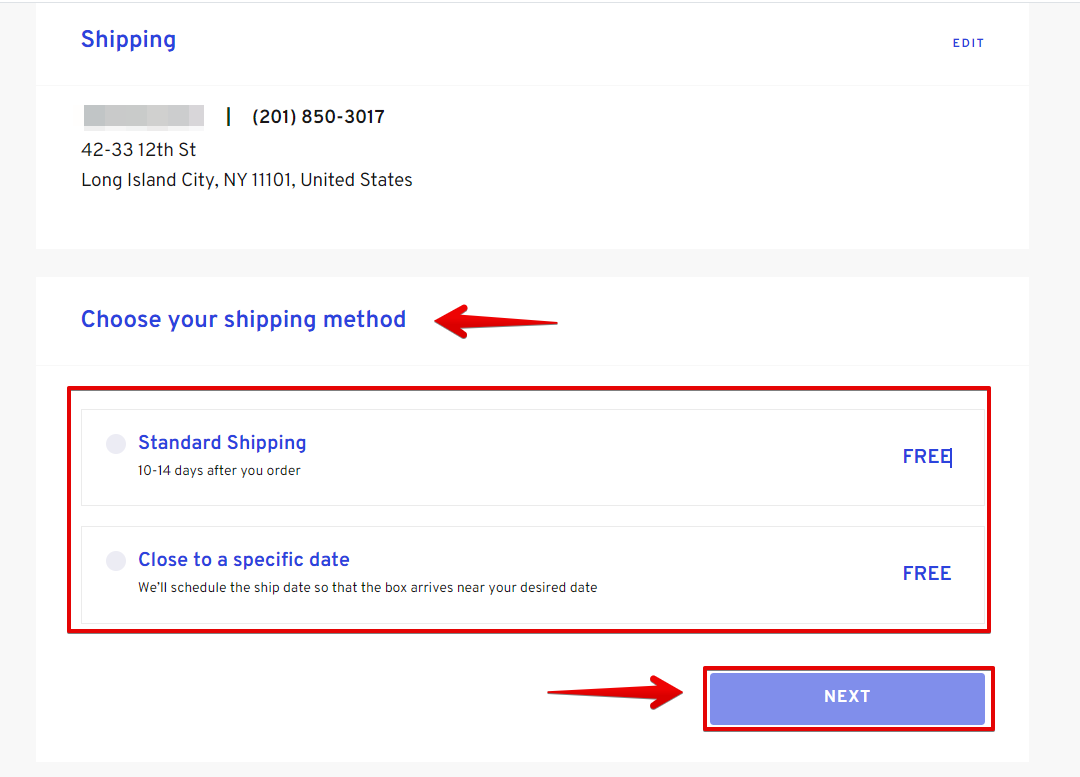Click the Long Island City address line

click(246, 180)
